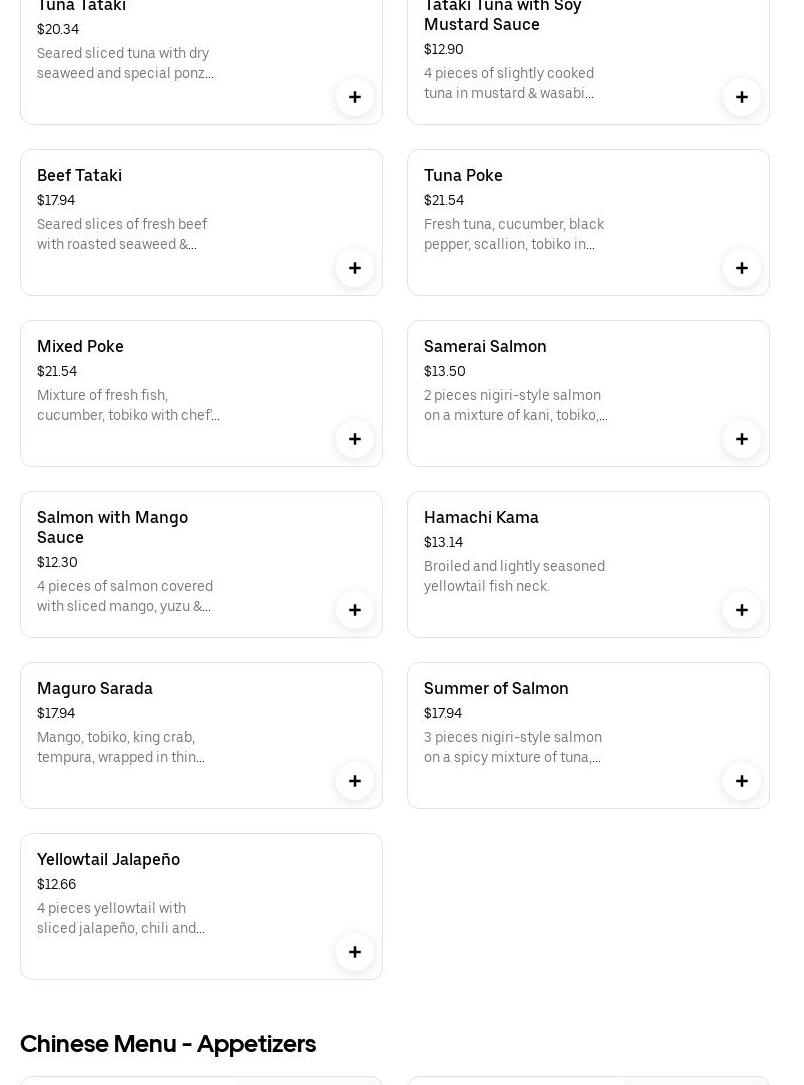Add Tuna Tataki to cart
This screenshot has width=804, height=1085.
(x=355, y=97)
